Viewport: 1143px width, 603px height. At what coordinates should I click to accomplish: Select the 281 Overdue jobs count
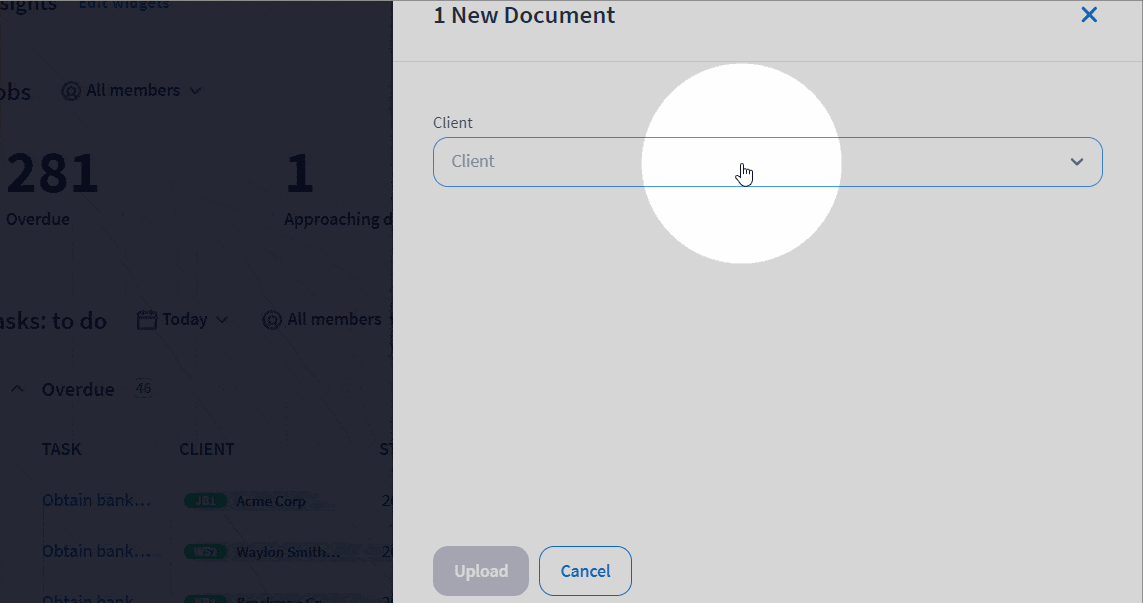click(x=52, y=175)
